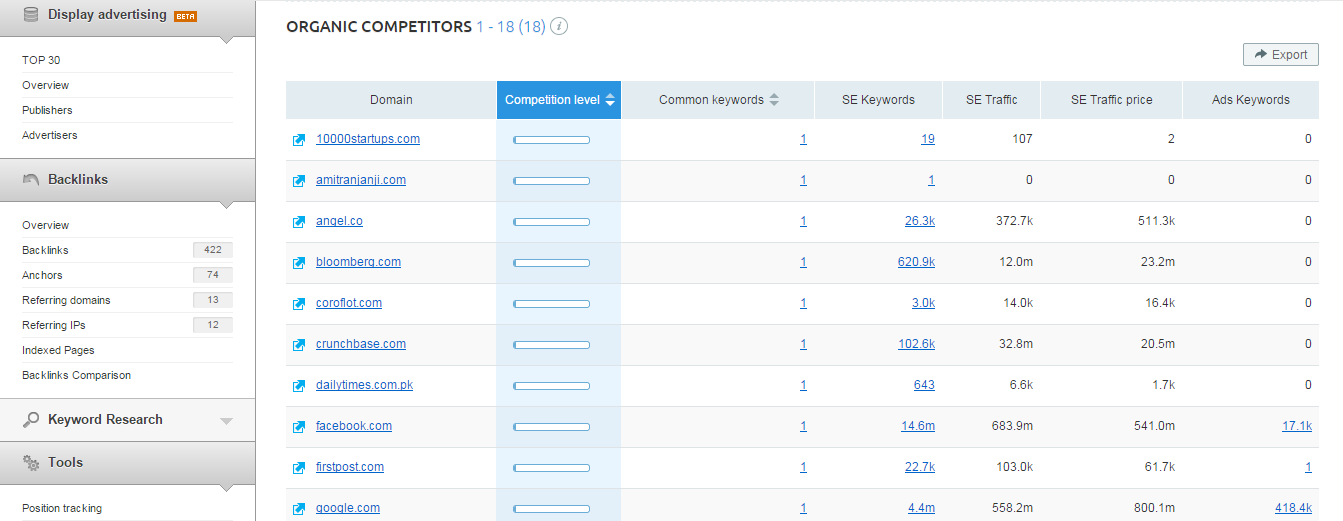Click the 13 count badge beside Referring domains
Viewport: 1343px width, 521px height.
213,300
